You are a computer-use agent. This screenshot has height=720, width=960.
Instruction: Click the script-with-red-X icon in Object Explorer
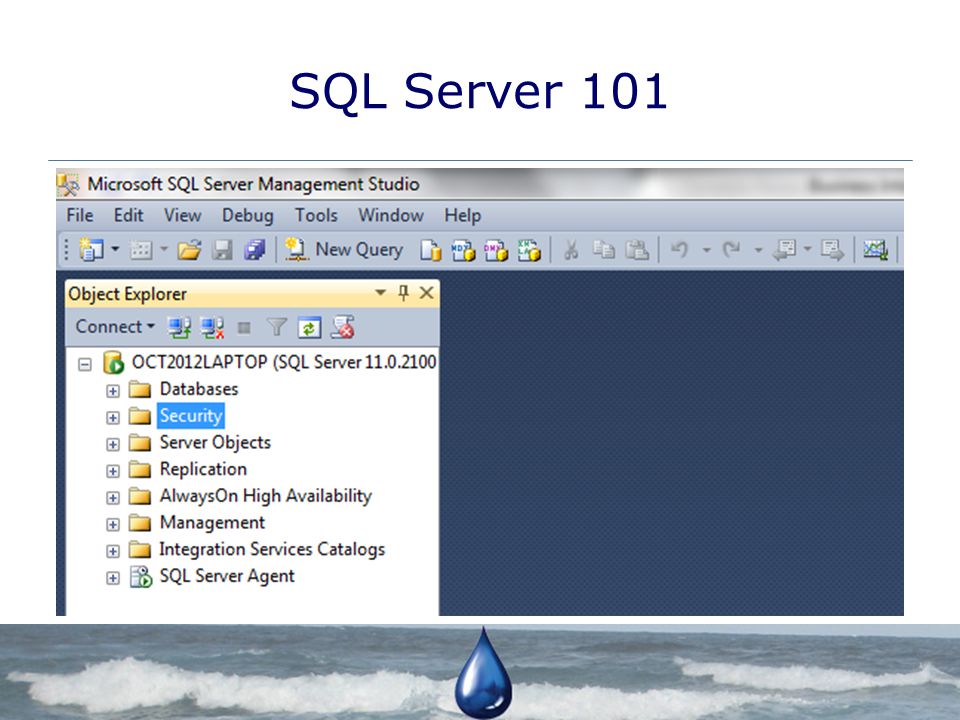tap(343, 327)
